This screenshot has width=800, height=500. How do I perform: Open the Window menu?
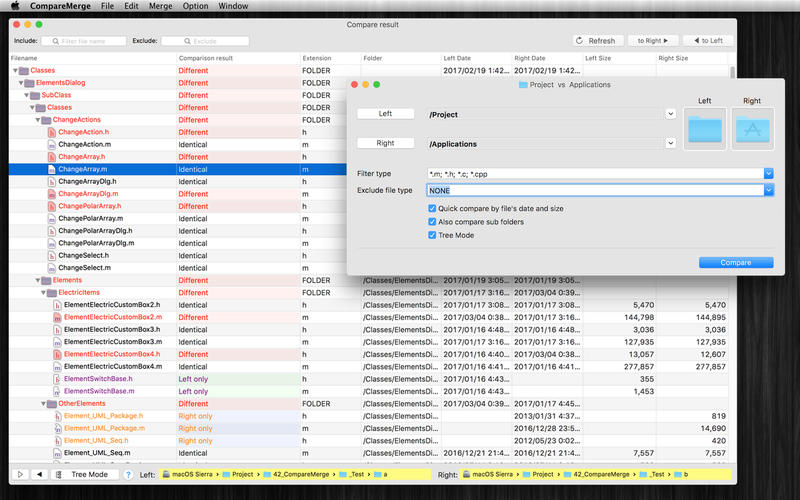pos(233,6)
